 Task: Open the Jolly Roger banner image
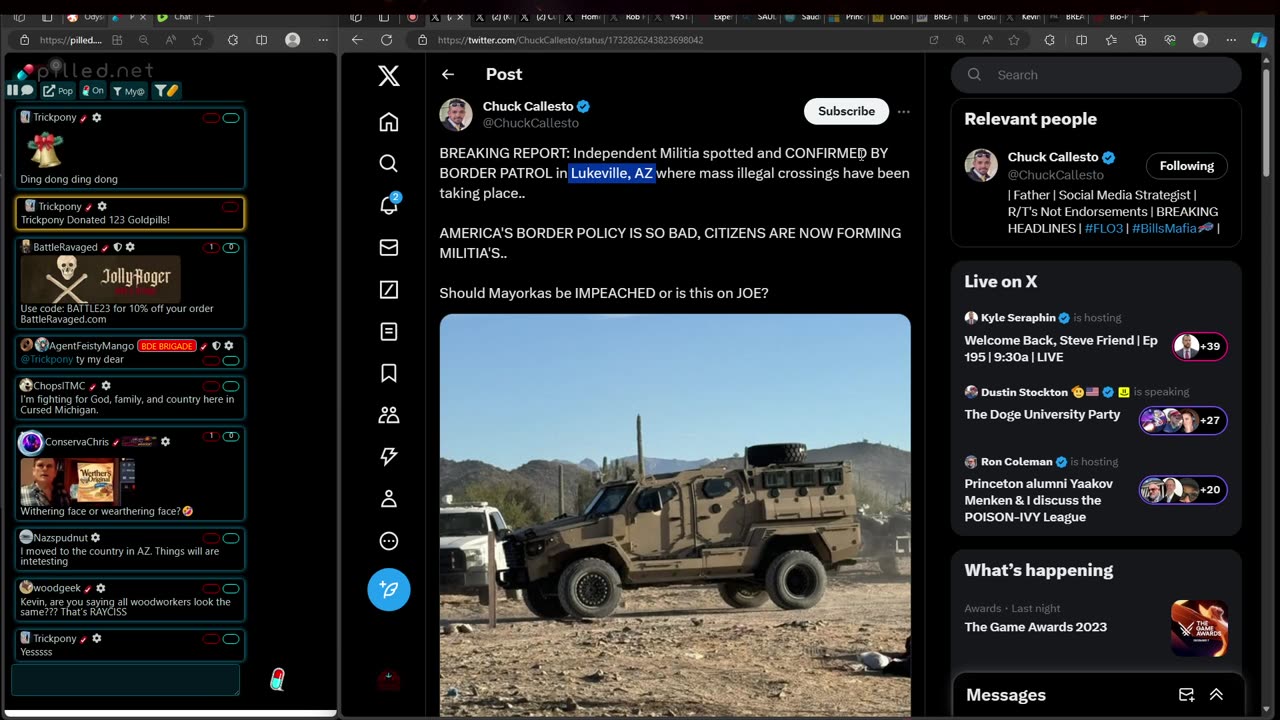tap(100, 279)
